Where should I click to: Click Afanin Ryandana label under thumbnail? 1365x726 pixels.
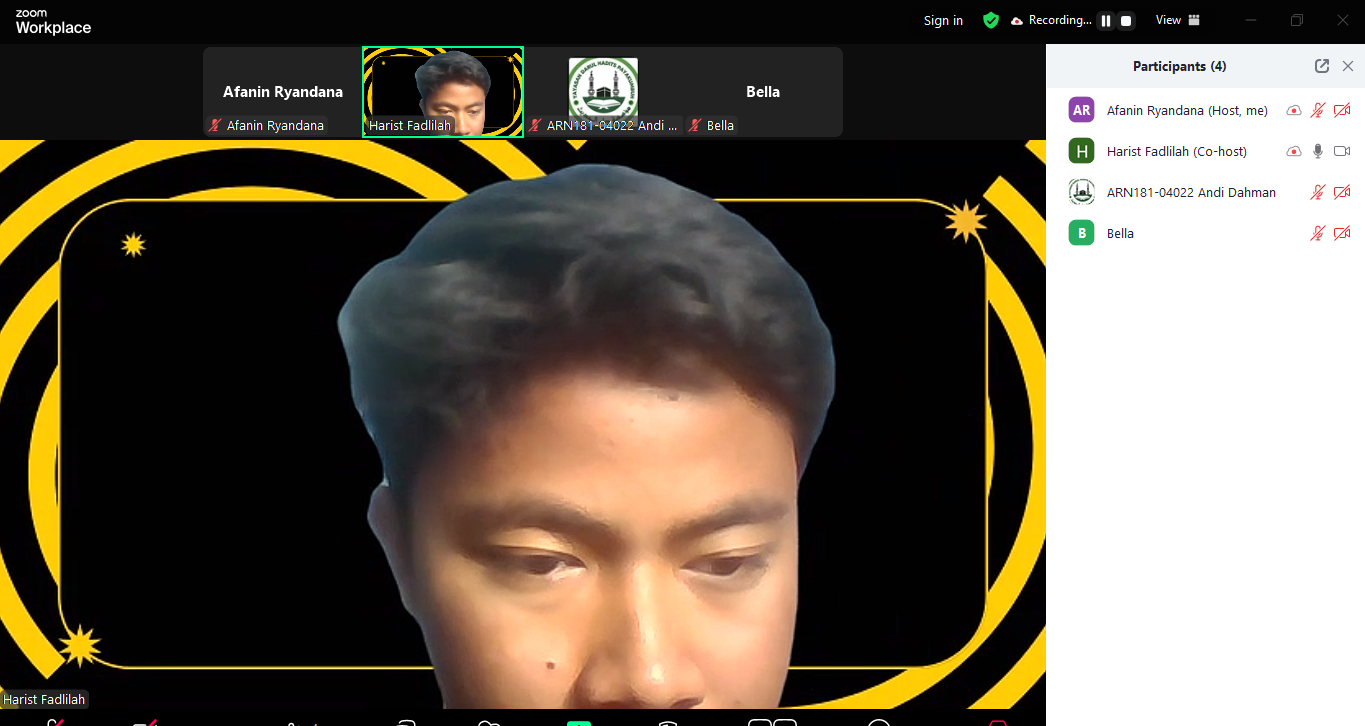tap(267, 125)
